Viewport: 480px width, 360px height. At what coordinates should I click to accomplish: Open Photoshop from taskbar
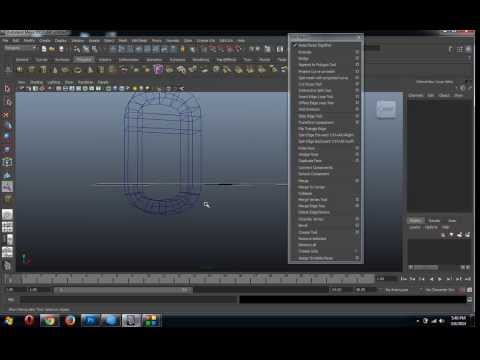[x=90, y=321]
